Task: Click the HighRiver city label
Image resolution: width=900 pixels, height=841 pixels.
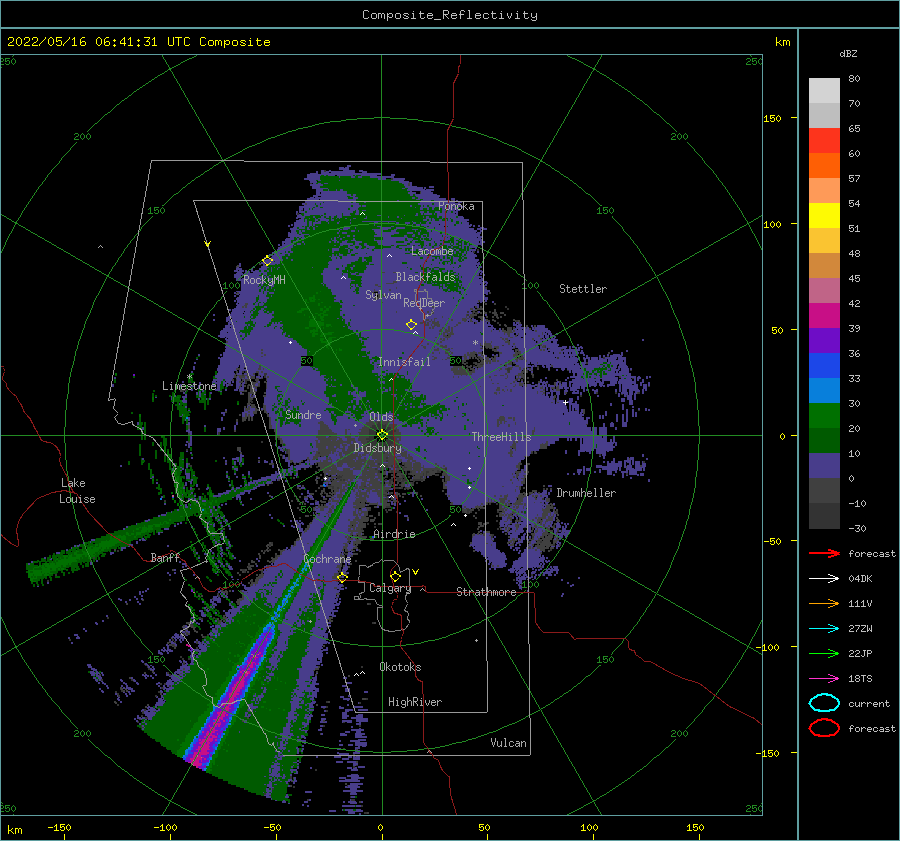Action: [x=415, y=702]
